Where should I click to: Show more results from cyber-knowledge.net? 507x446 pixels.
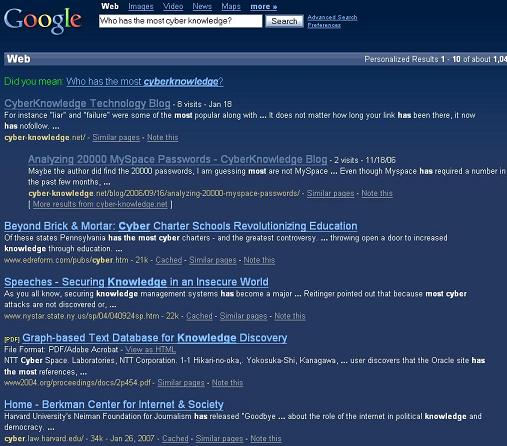pos(100,204)
